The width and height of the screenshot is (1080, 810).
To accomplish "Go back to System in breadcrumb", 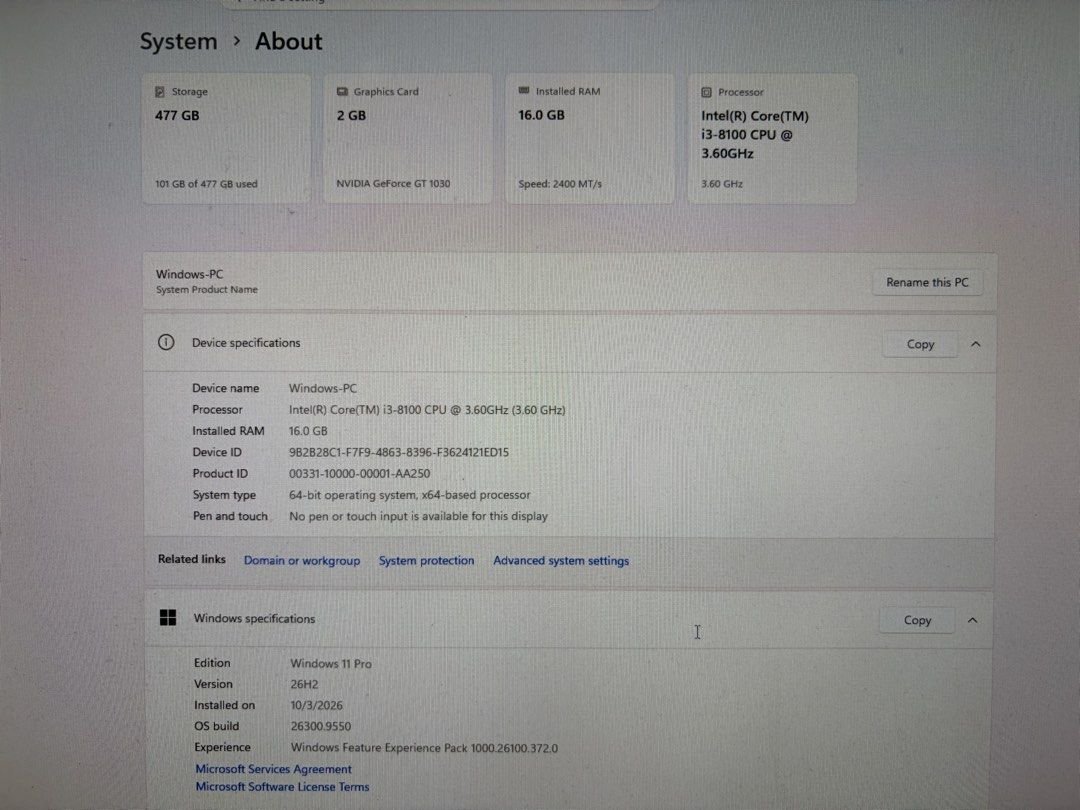I will pos(178,42).
